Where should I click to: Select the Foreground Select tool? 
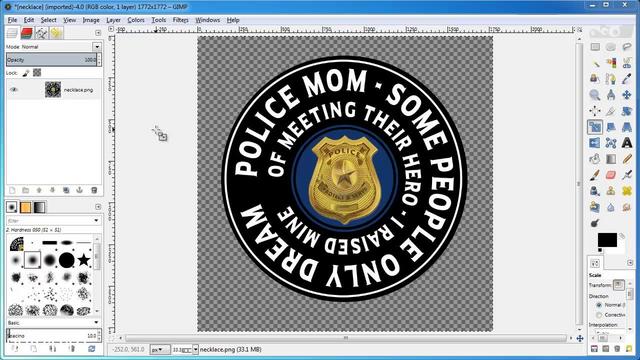tap(595, 79)
